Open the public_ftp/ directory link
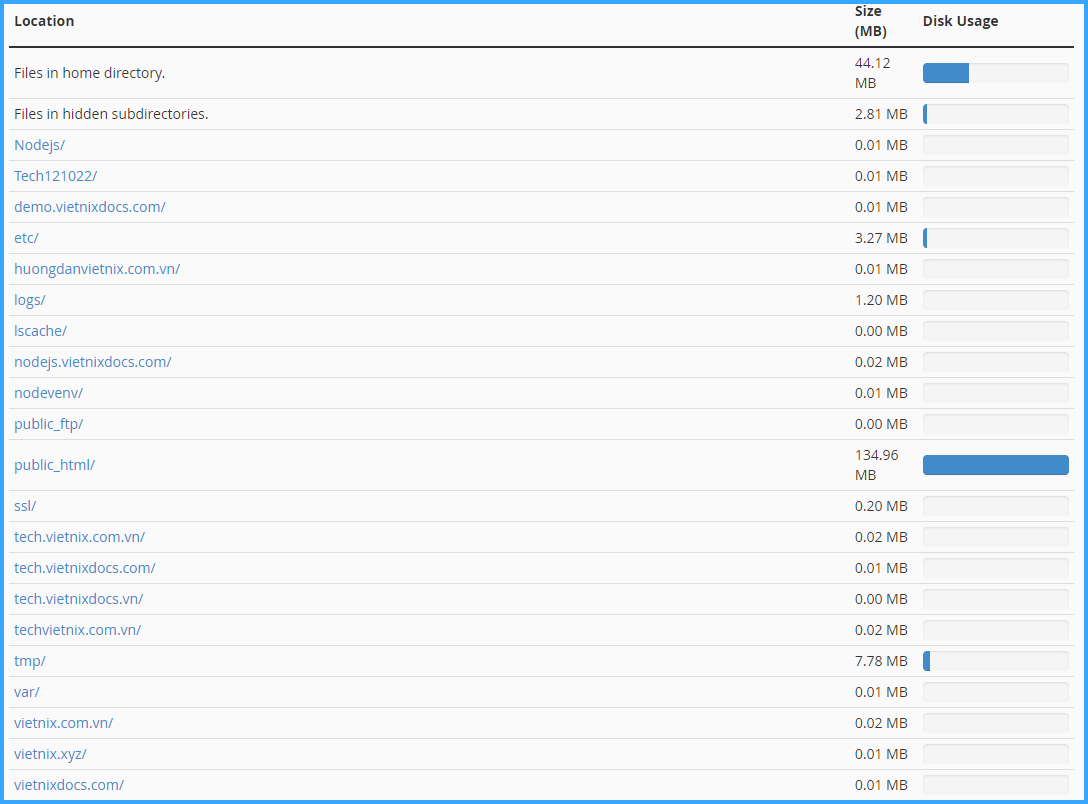 point(49,424)
